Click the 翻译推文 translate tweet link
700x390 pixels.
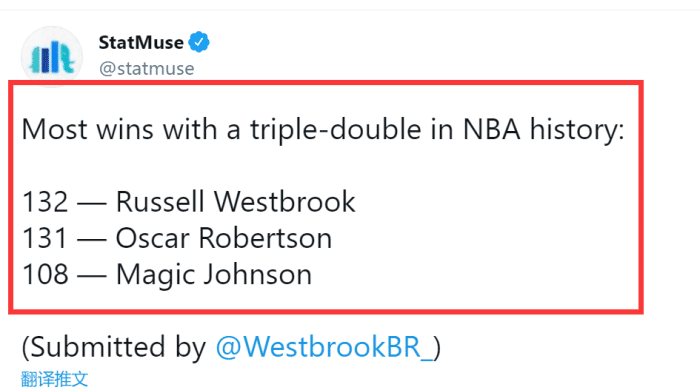coord(54,379)
